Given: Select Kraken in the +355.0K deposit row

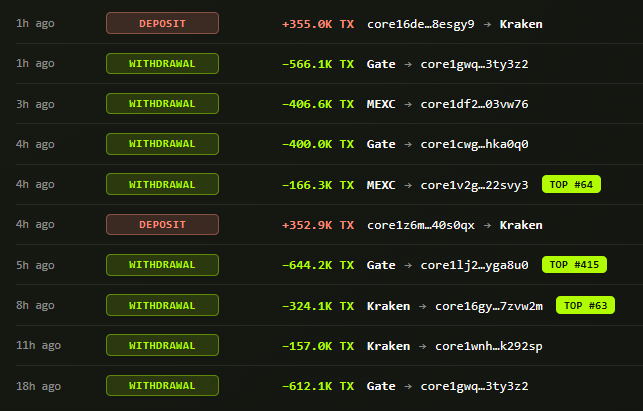Looking at the screenshot, I should [521, 24].
